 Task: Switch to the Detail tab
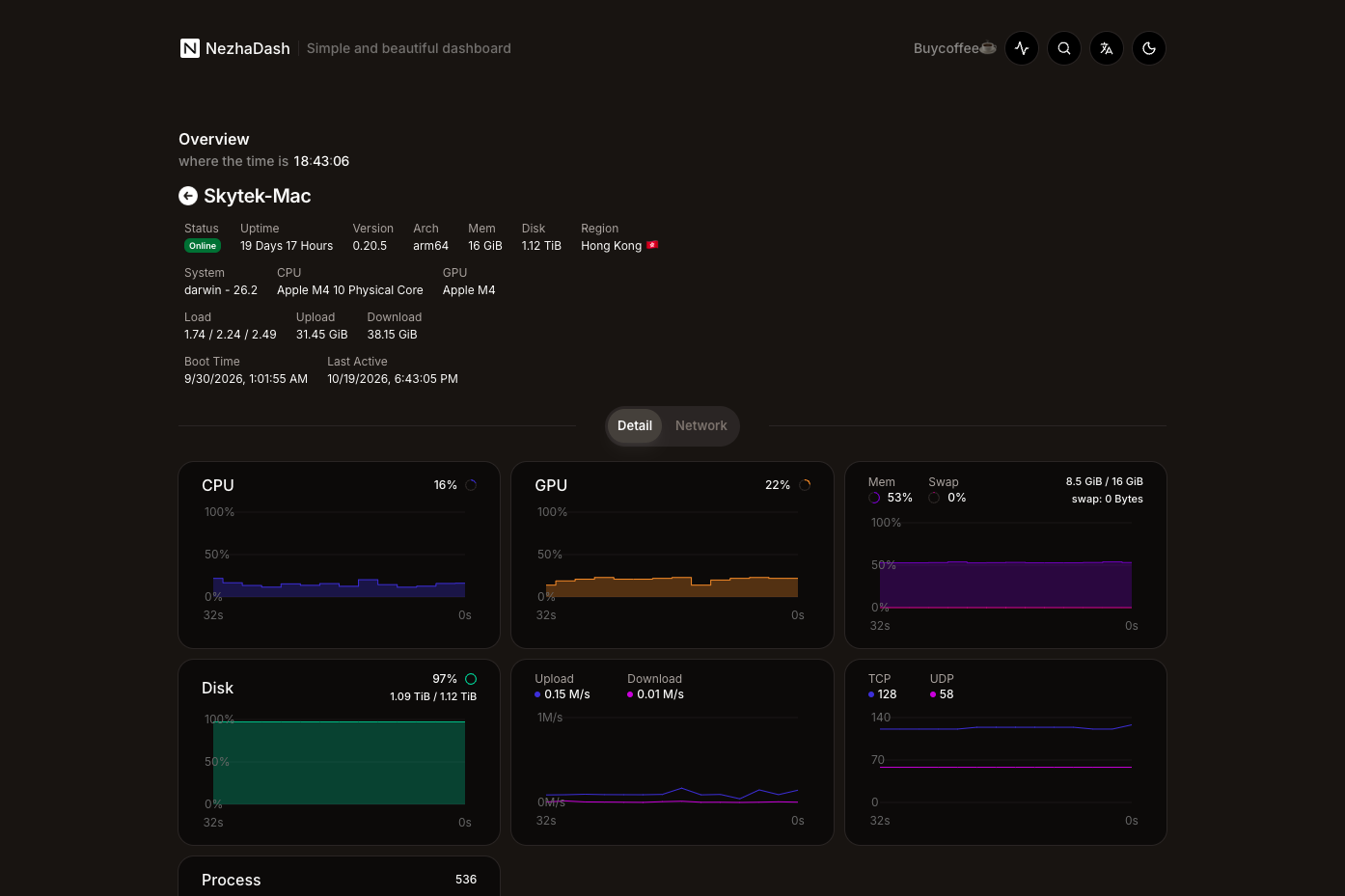(x=635, y=425)
